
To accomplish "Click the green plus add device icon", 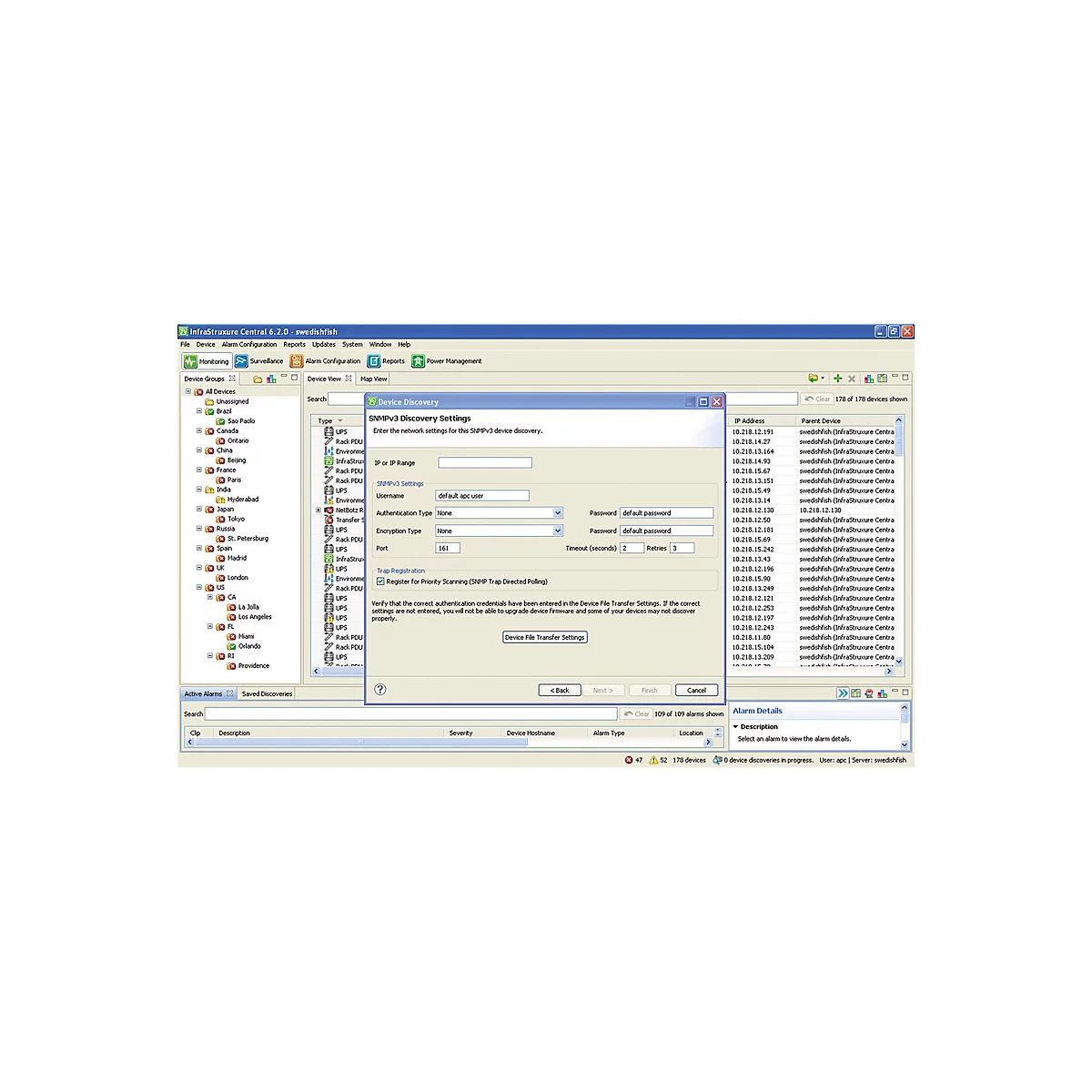I will point(838,379).
